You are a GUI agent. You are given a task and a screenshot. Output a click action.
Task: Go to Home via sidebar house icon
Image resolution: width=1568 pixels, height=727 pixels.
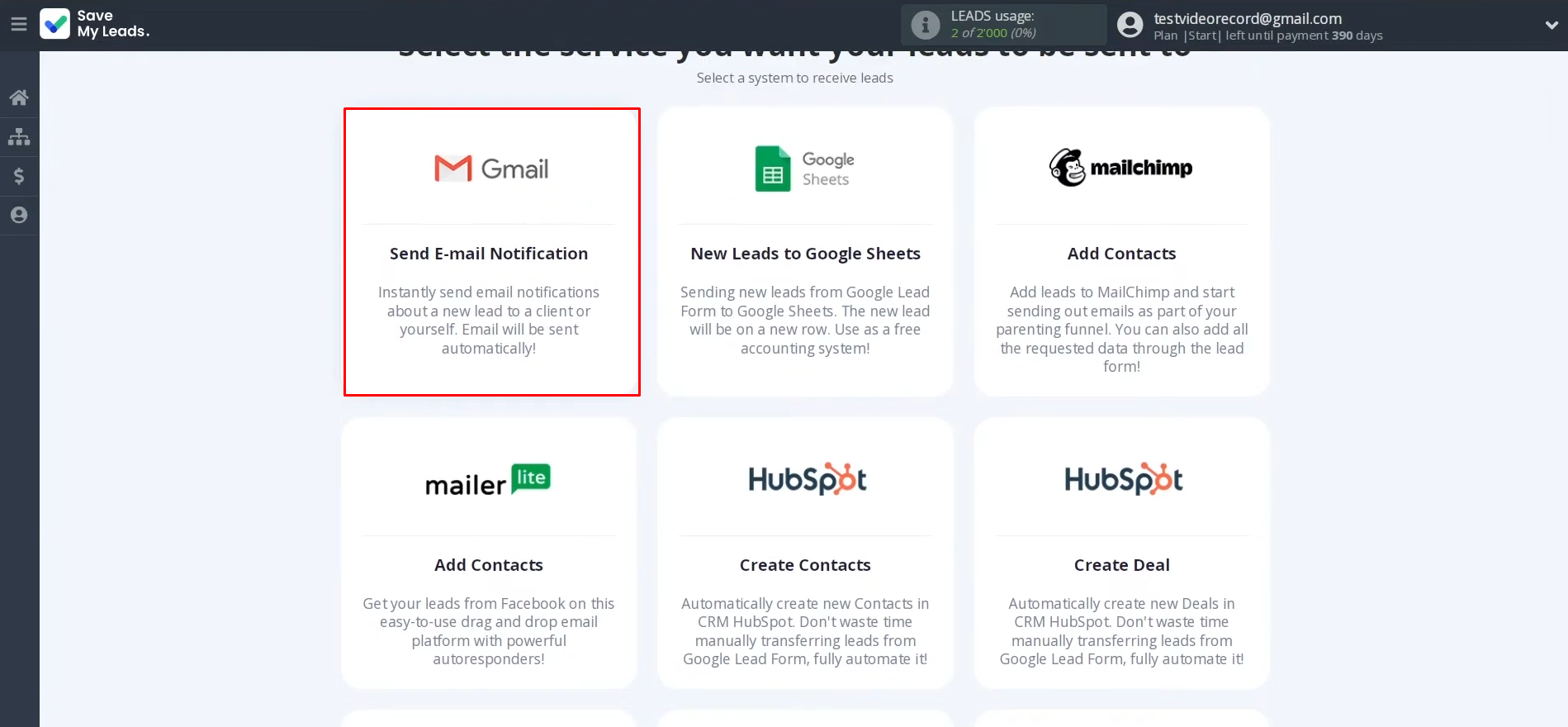pos(19,97)
